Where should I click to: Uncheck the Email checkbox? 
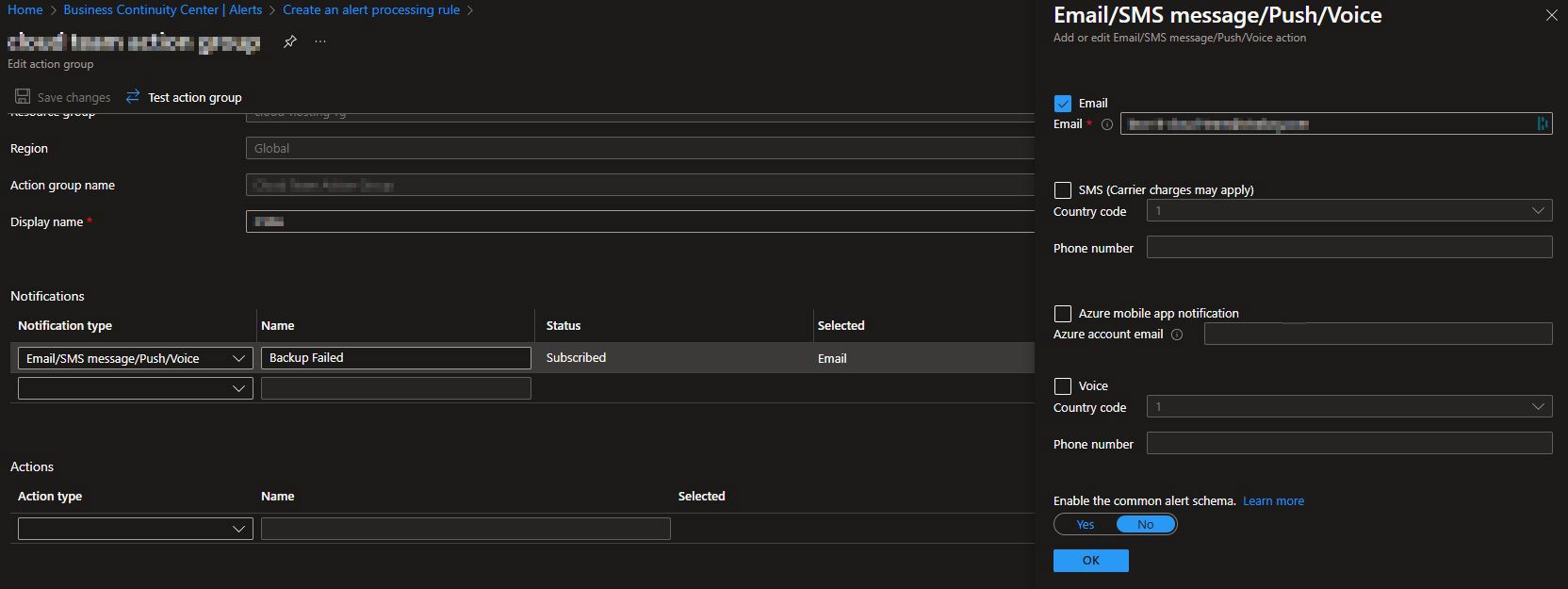click(x=1063, y=104)
